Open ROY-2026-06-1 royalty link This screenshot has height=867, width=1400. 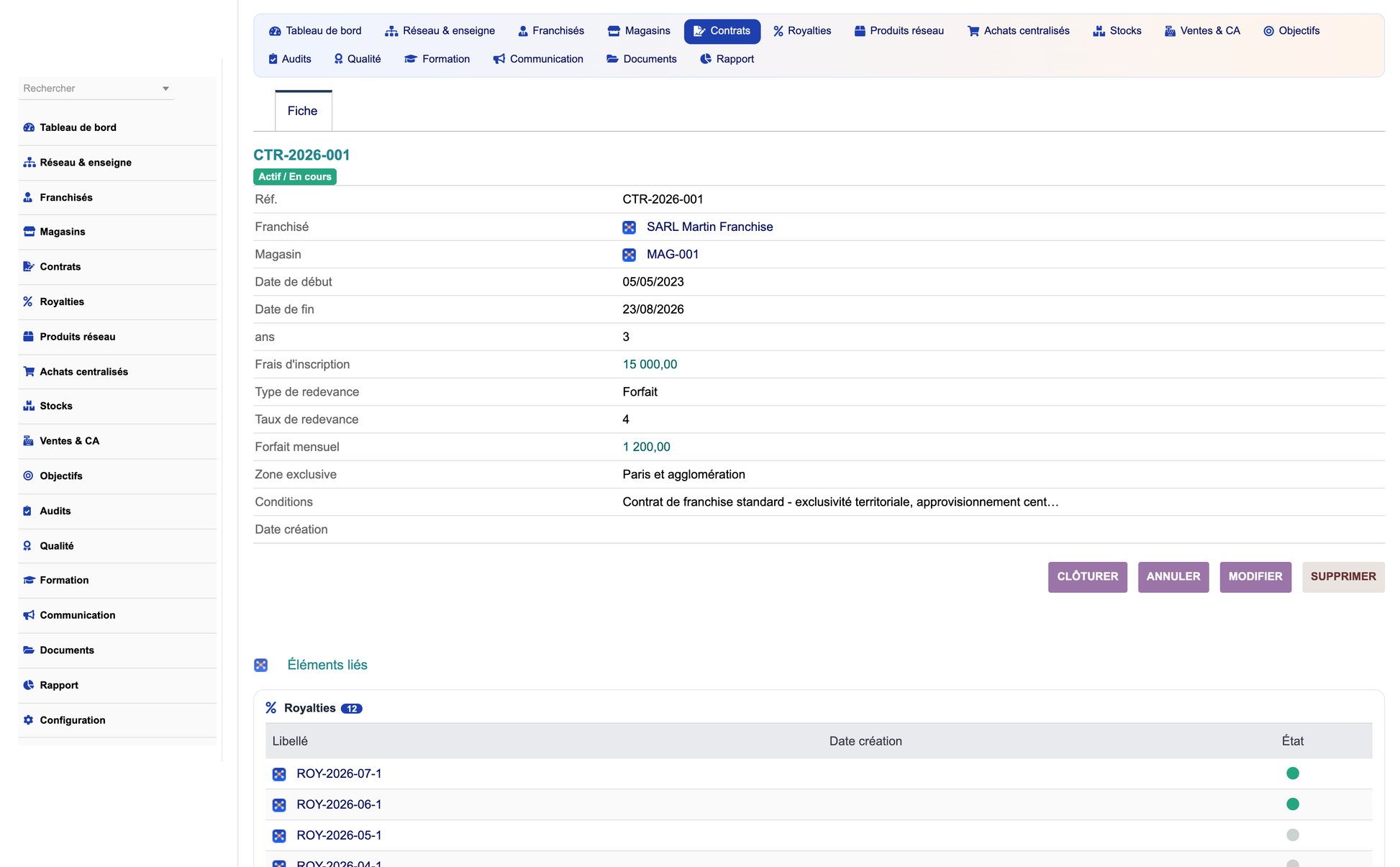click(339, 804)
